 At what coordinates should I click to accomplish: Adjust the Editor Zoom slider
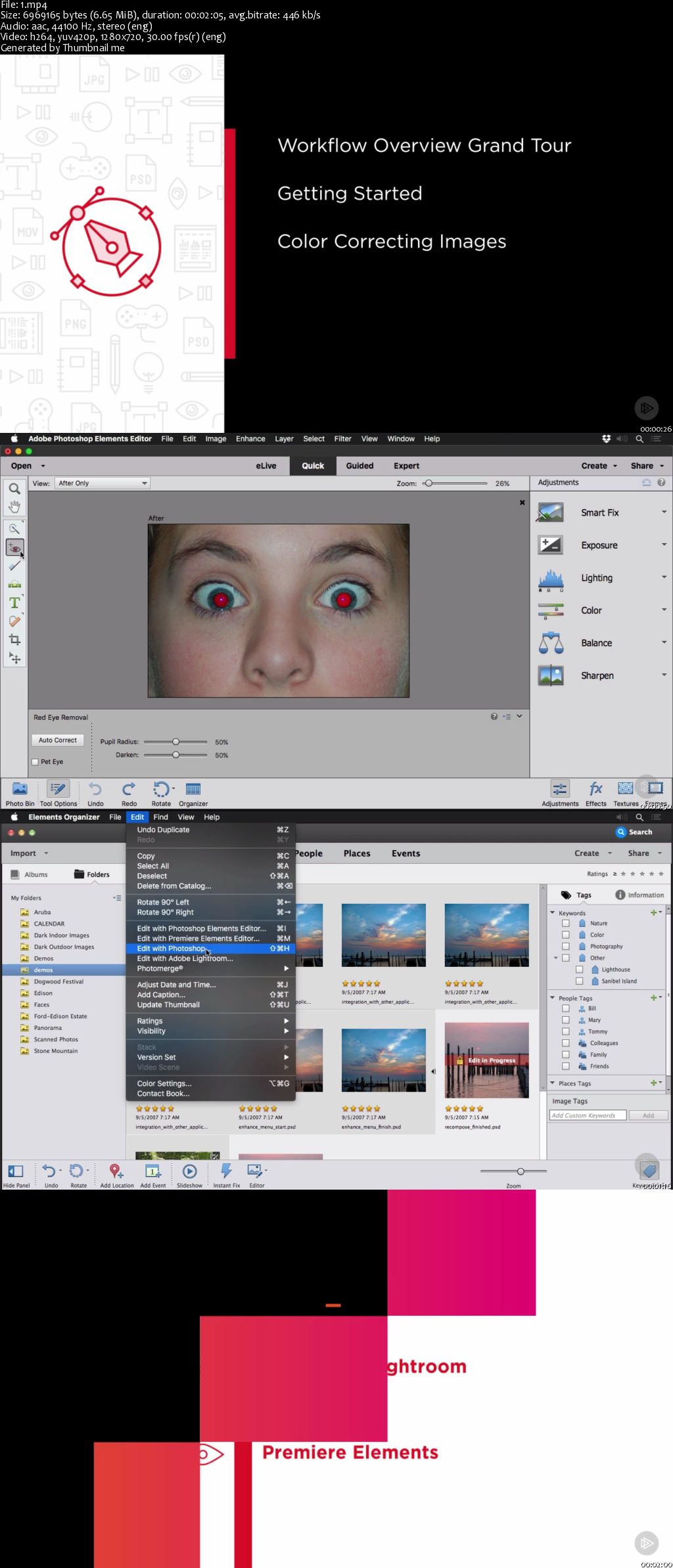click(x=455, y=483)
